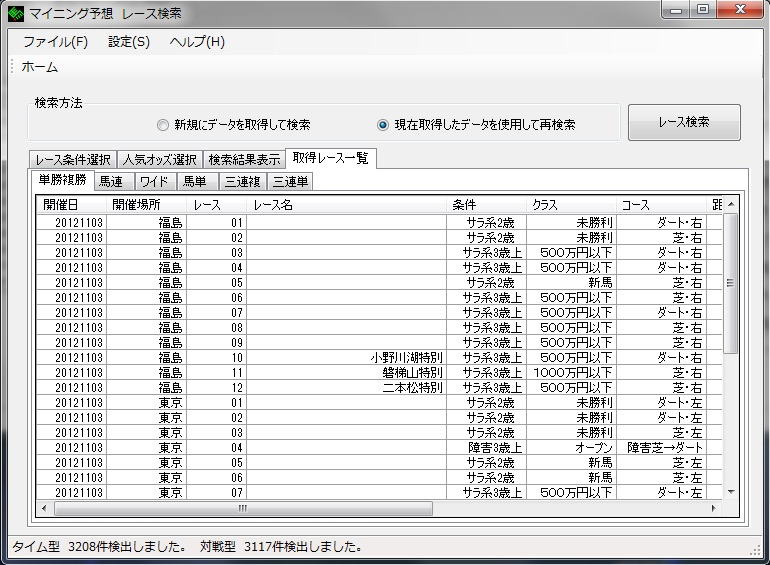Click status text 対戦型 3117件検出しました。
Screen dimensions: 770x565
tap(281, 546)
